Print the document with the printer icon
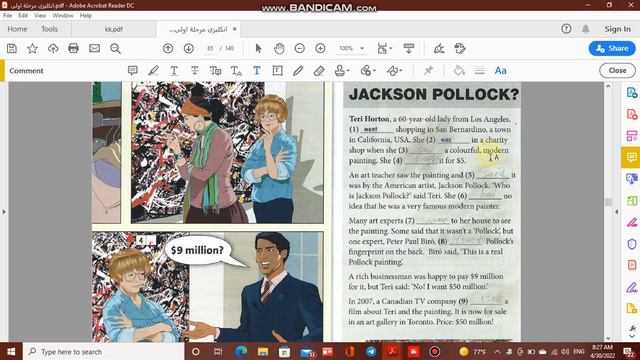Screen dimensions: 640x360 (x=73, y=49)
